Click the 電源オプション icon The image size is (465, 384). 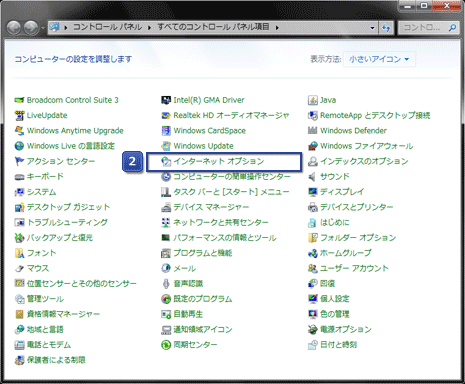pos(313,330)
